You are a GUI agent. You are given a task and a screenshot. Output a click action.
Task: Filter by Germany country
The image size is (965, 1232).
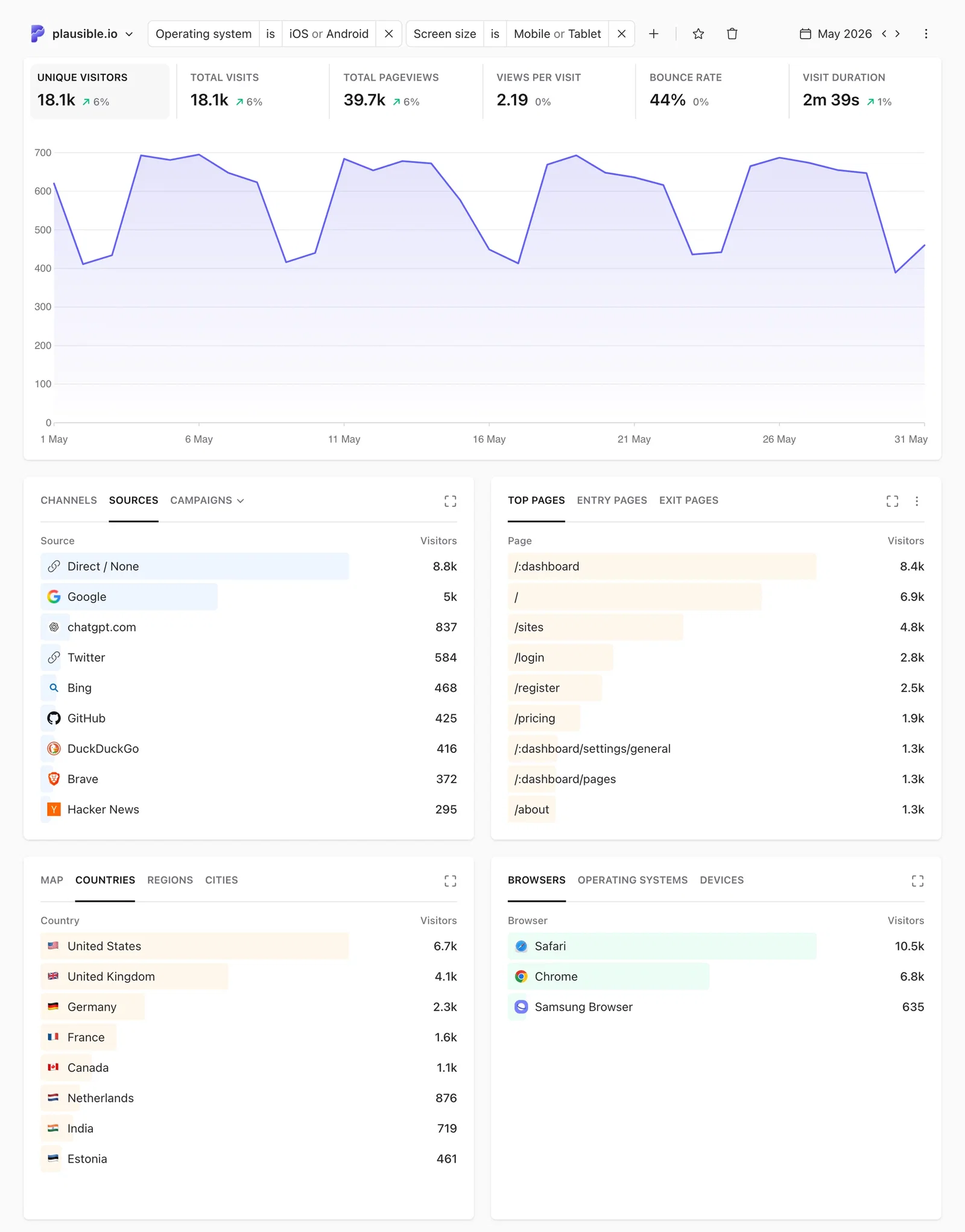coord(248,1006)
